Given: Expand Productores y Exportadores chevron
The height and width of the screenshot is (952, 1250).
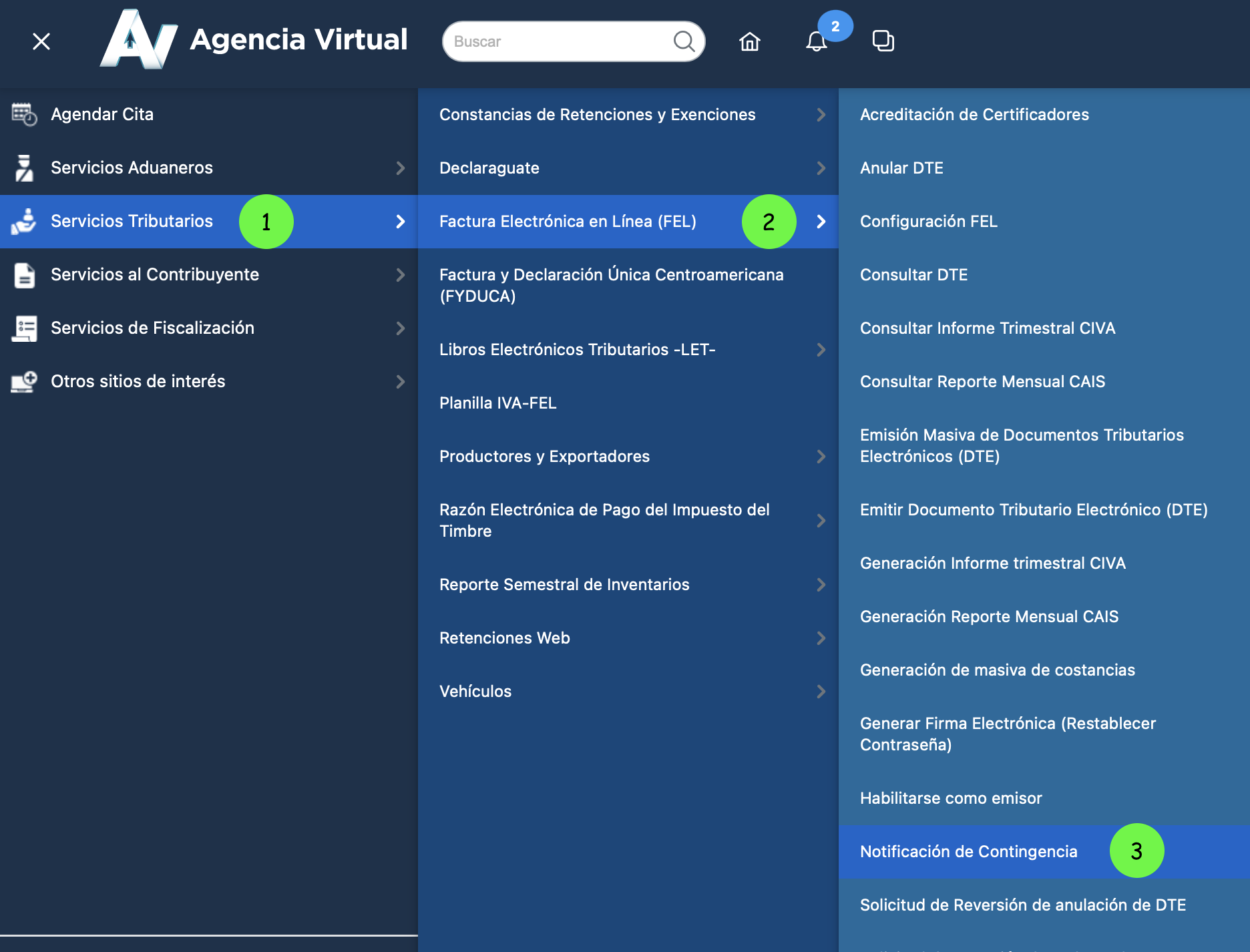Looking at the screenshot, I should pyautogui.click(x=821, y=456).
